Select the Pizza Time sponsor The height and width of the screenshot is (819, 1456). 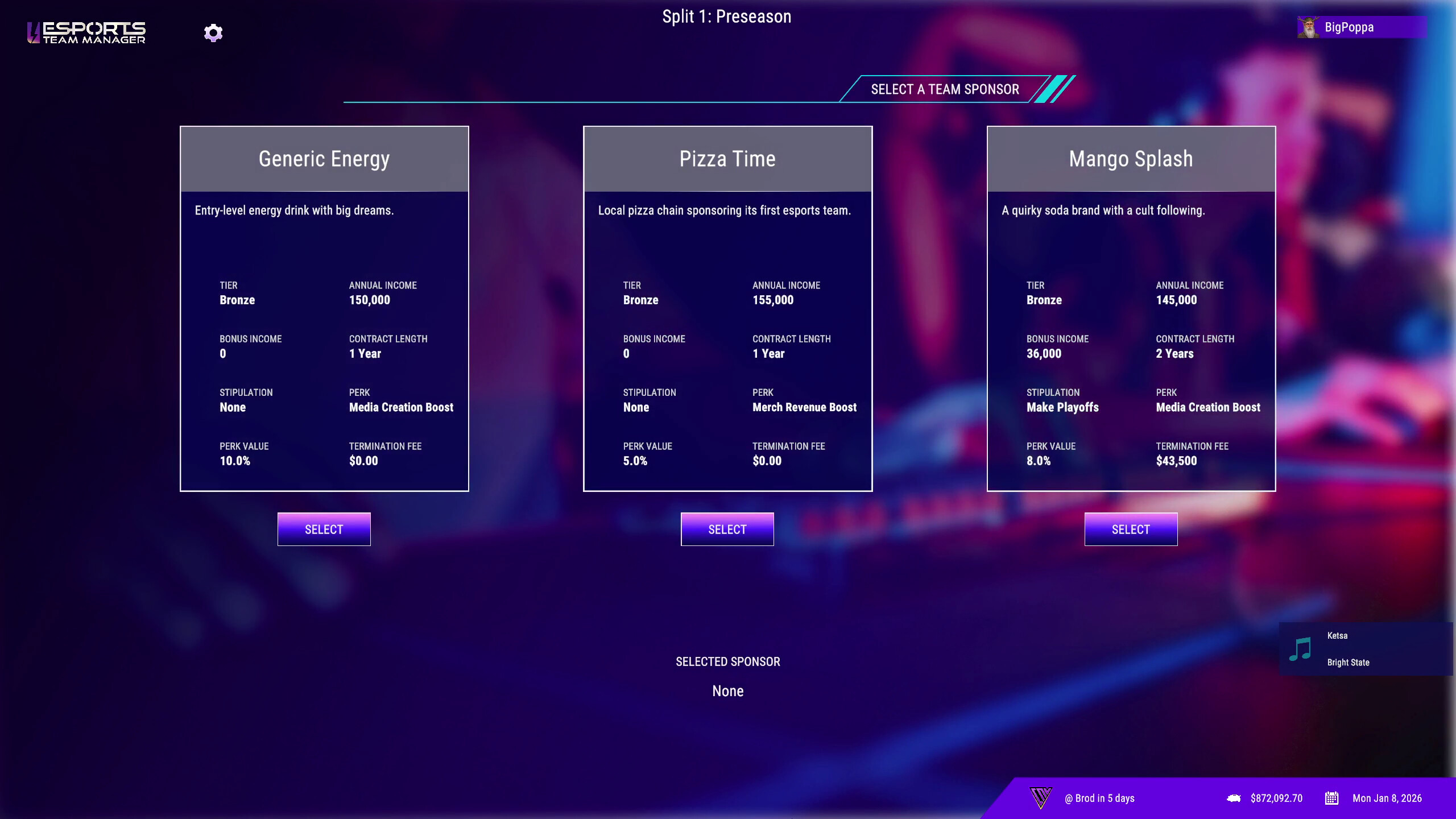click(x=727, y=528)
